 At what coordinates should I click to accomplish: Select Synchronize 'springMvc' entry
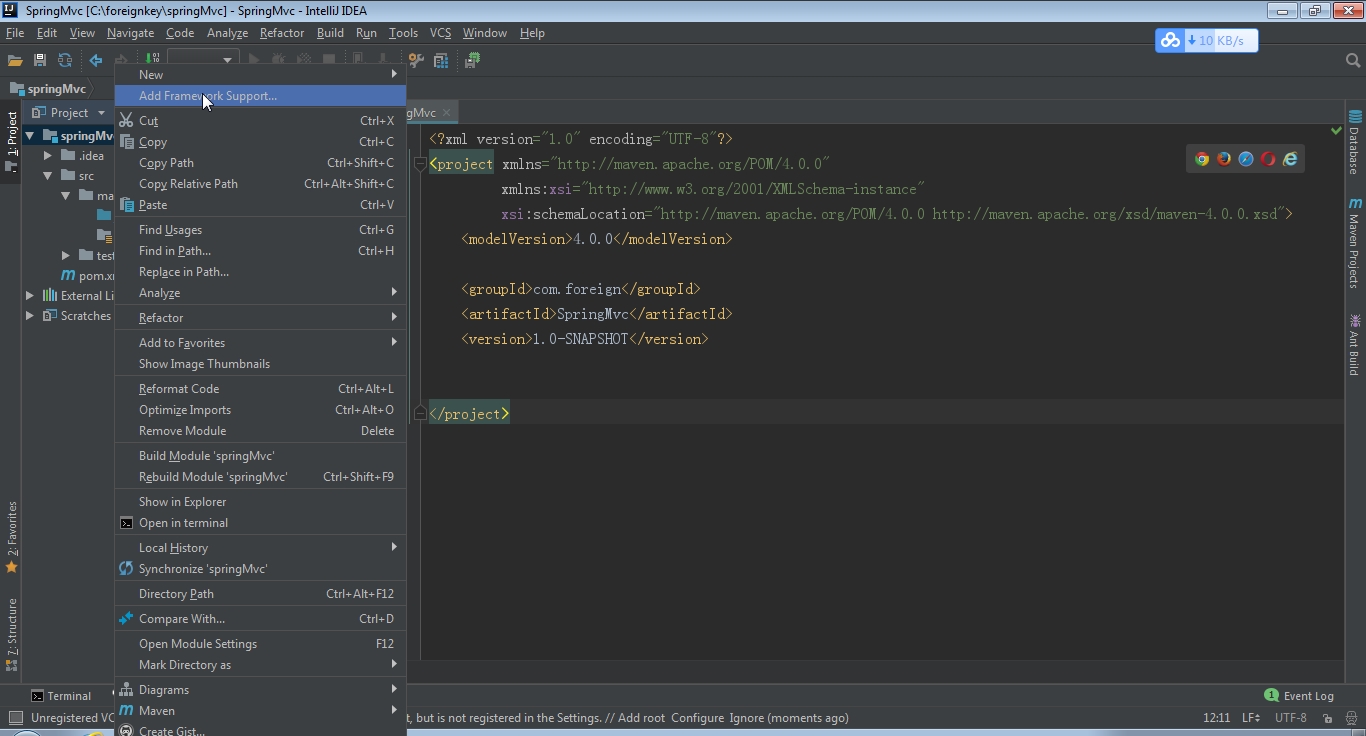click(x=260, y=569)
